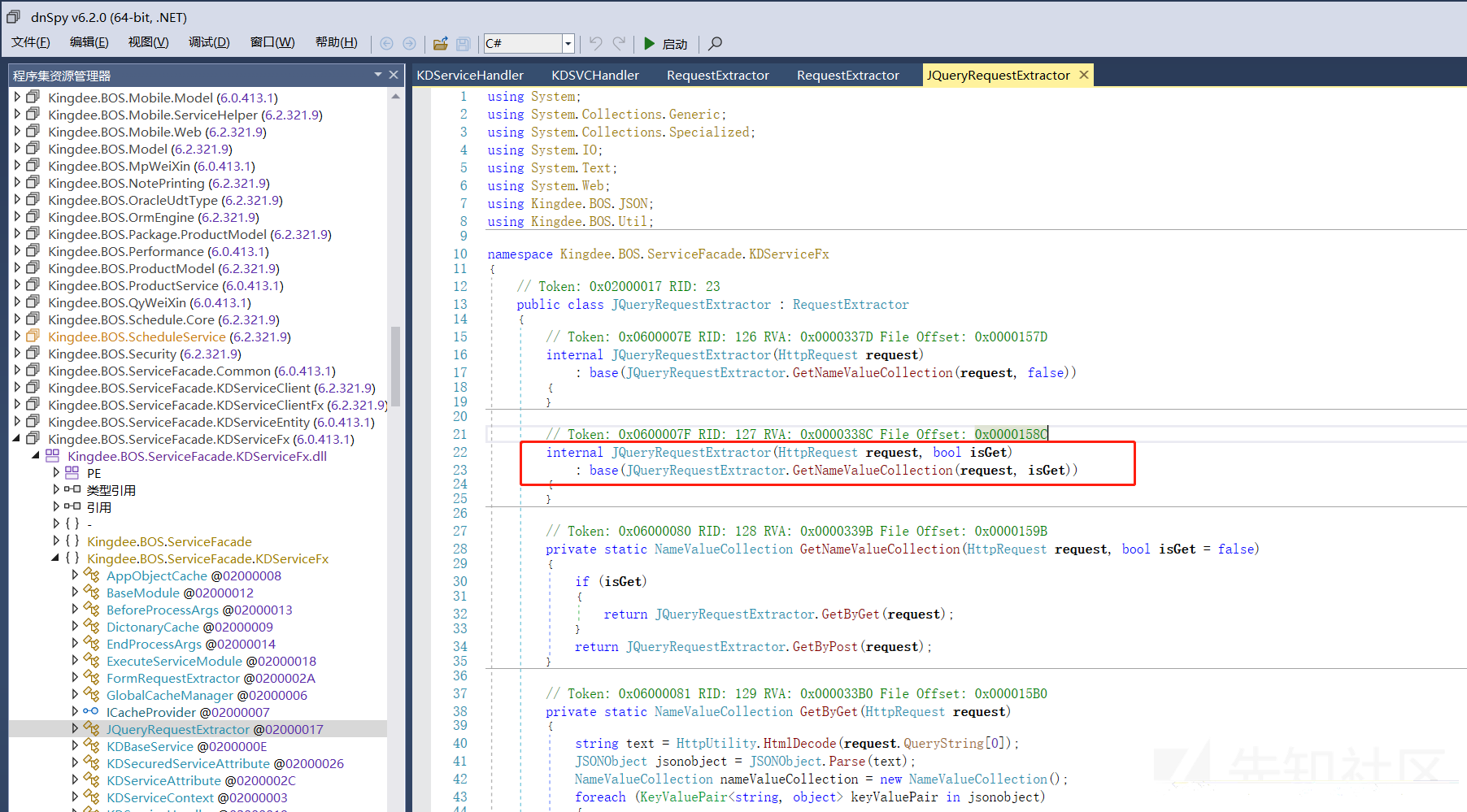Click the assembly tree vertical scrollbar thumb
Screen dimensions: 1467x812
click(x=395, y=366)
